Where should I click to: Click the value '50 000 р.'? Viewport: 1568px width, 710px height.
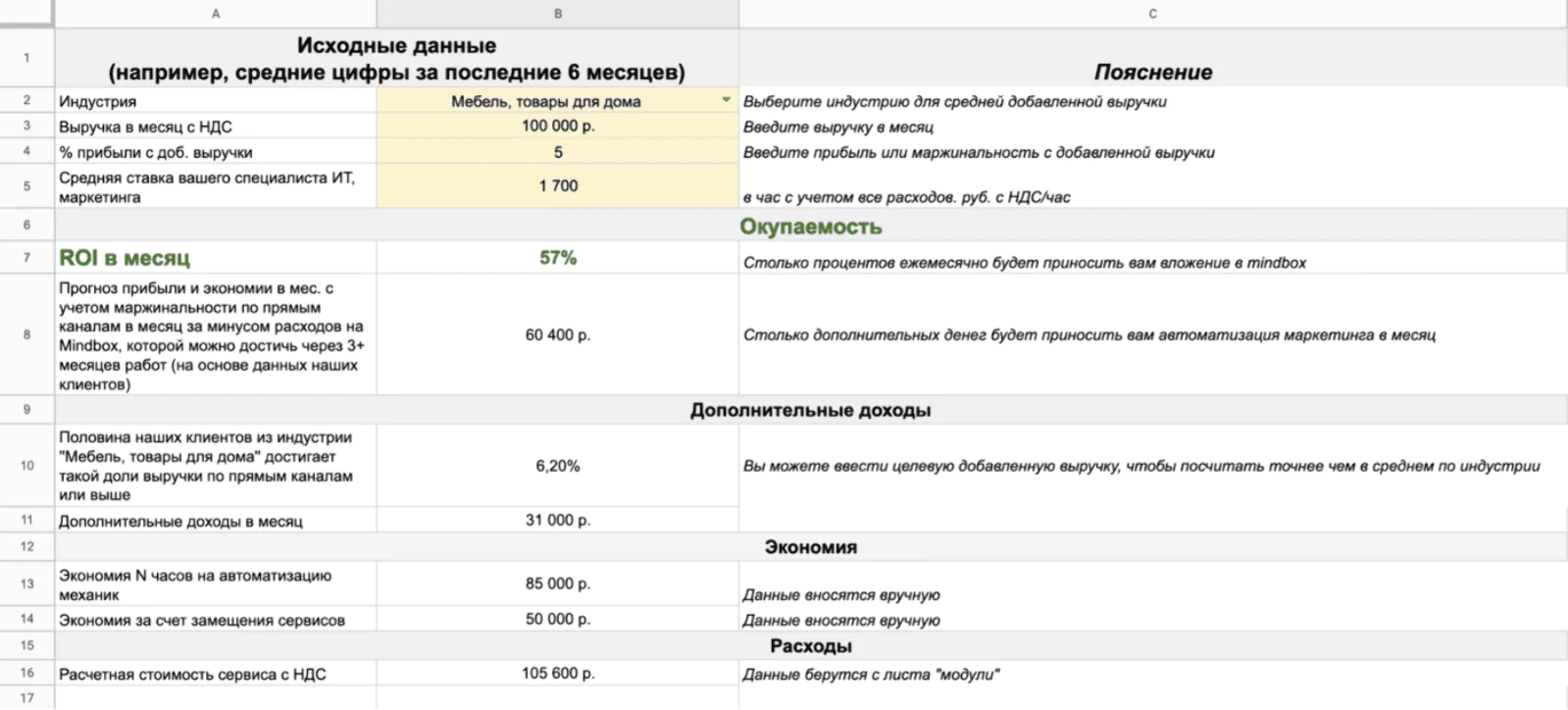tap(558, 619)
